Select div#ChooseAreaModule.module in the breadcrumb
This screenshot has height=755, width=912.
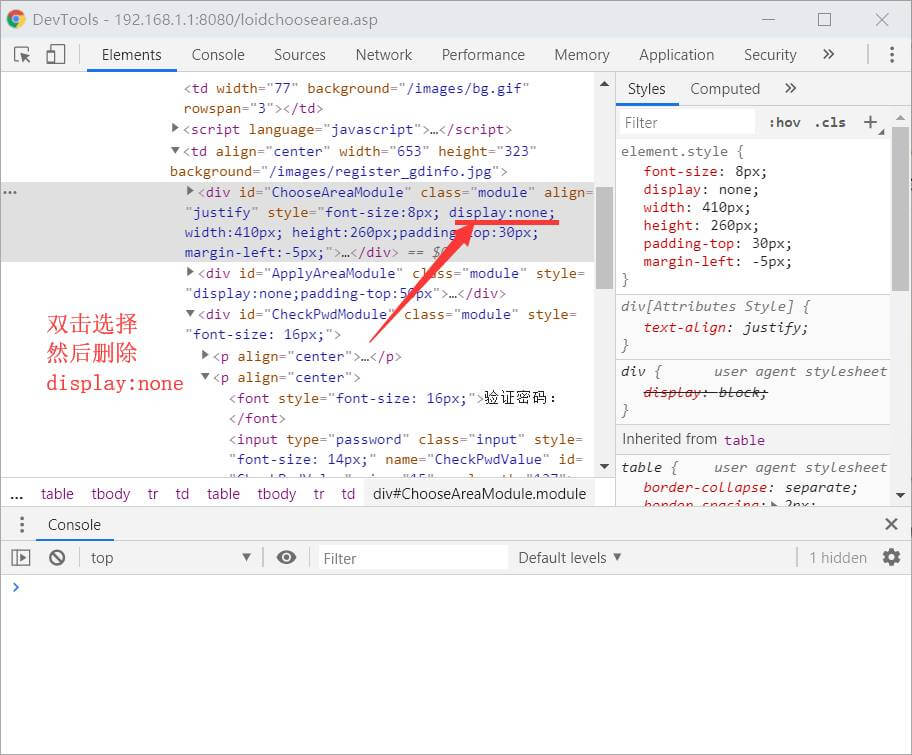pos(479,493)
